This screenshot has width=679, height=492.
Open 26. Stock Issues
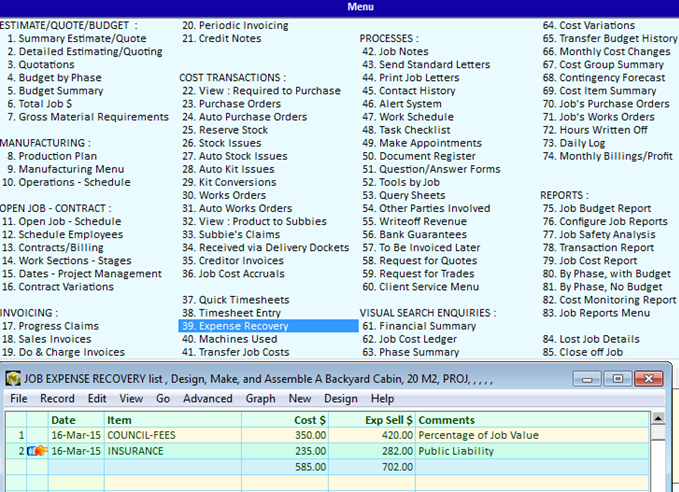[221, 143]
